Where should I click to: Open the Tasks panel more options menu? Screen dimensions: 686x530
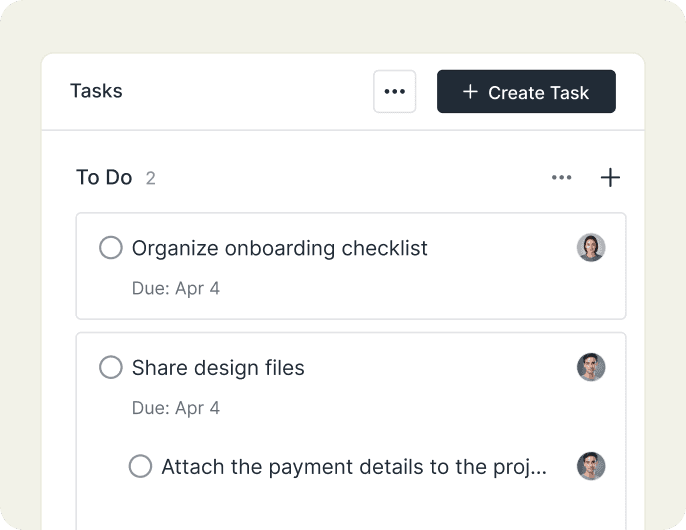(x=395, y=92)
